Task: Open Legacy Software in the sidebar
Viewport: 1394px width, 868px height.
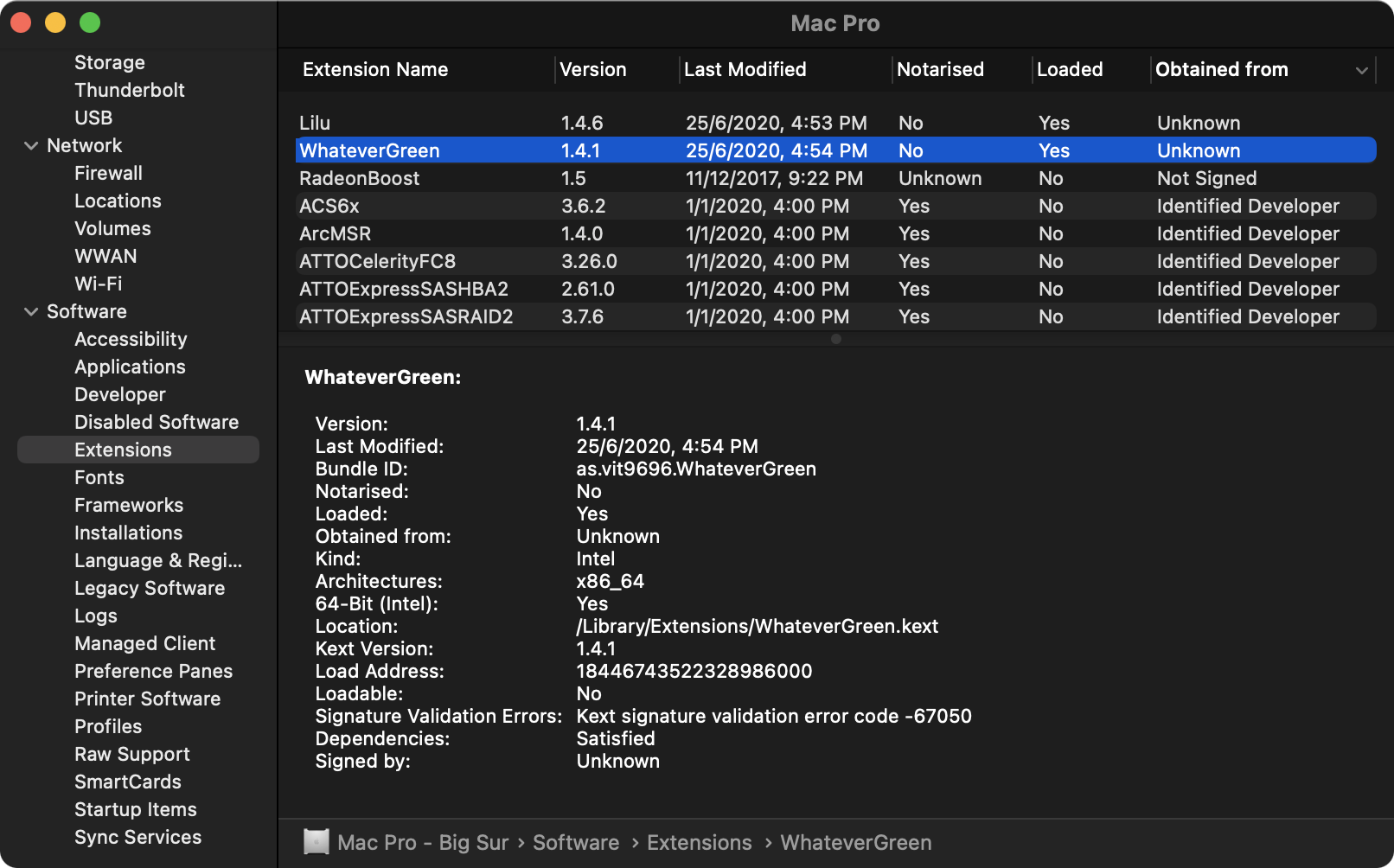Action: (x=150, y=588)
